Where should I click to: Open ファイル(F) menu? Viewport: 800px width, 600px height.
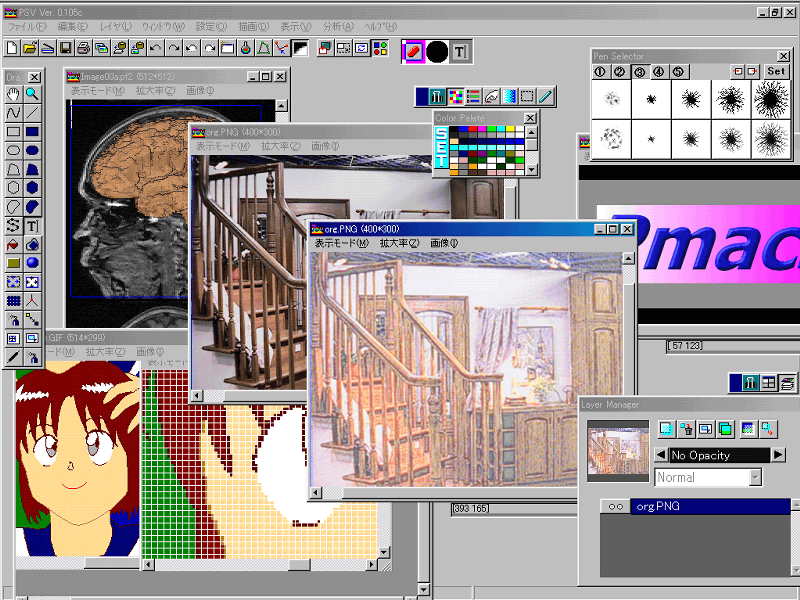point(27,27)
